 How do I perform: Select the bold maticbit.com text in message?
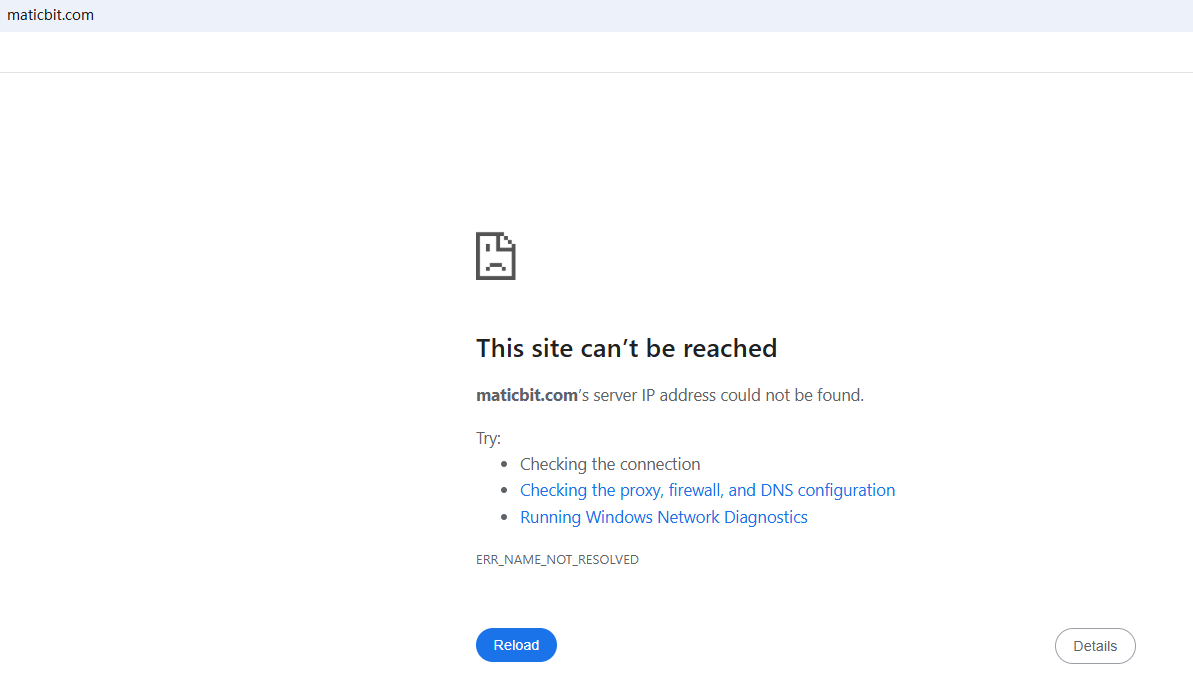tap(527, 395)
